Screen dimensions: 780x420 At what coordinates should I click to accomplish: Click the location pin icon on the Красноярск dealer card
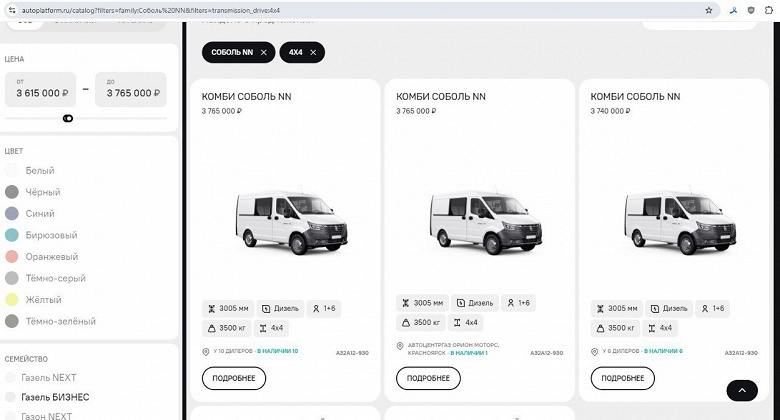[400, 347]
